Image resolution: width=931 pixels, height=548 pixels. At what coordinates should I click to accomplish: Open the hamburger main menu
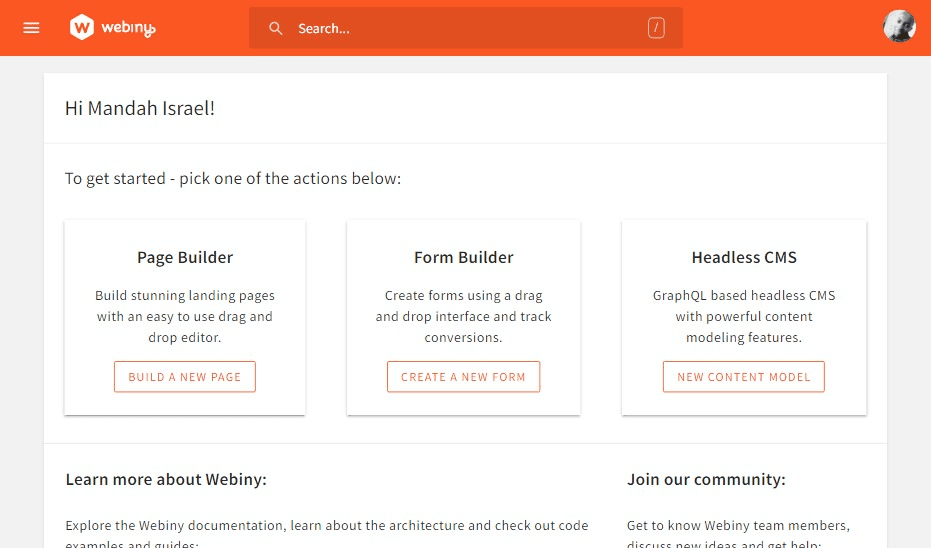point(31,28)
